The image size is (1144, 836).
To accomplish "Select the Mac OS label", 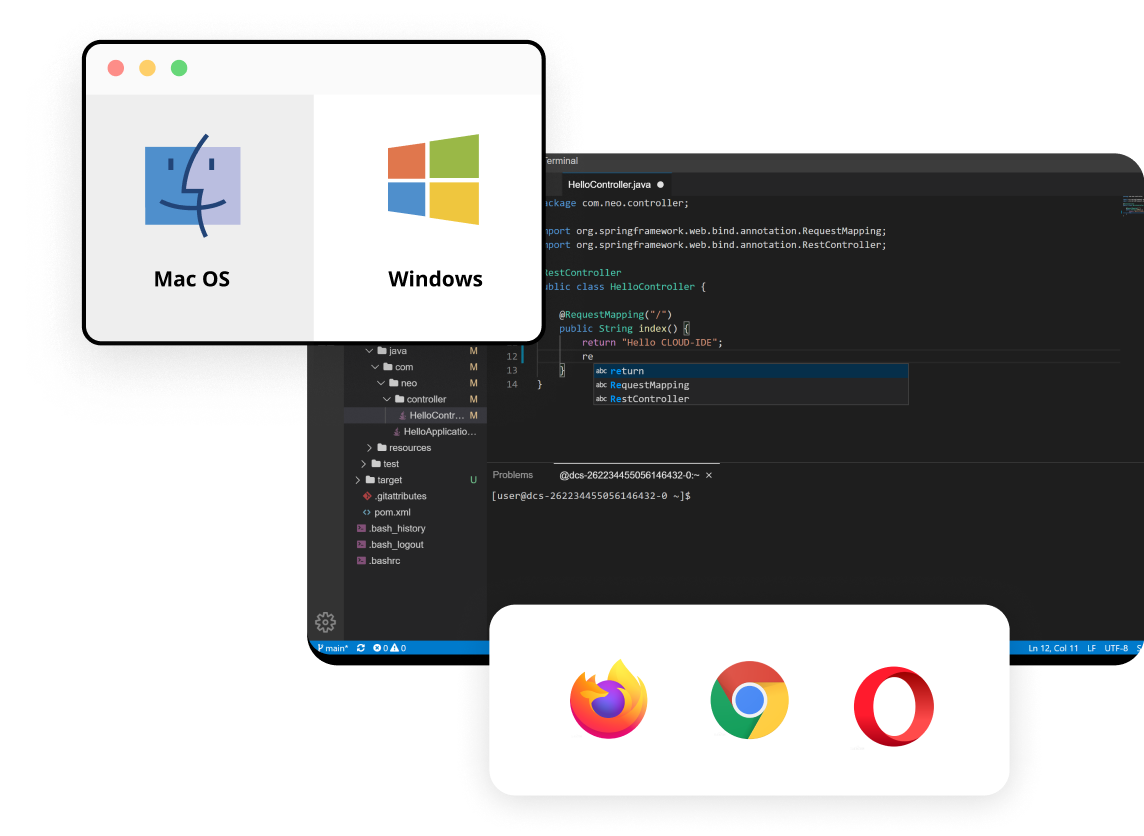I will click(192, 279).
